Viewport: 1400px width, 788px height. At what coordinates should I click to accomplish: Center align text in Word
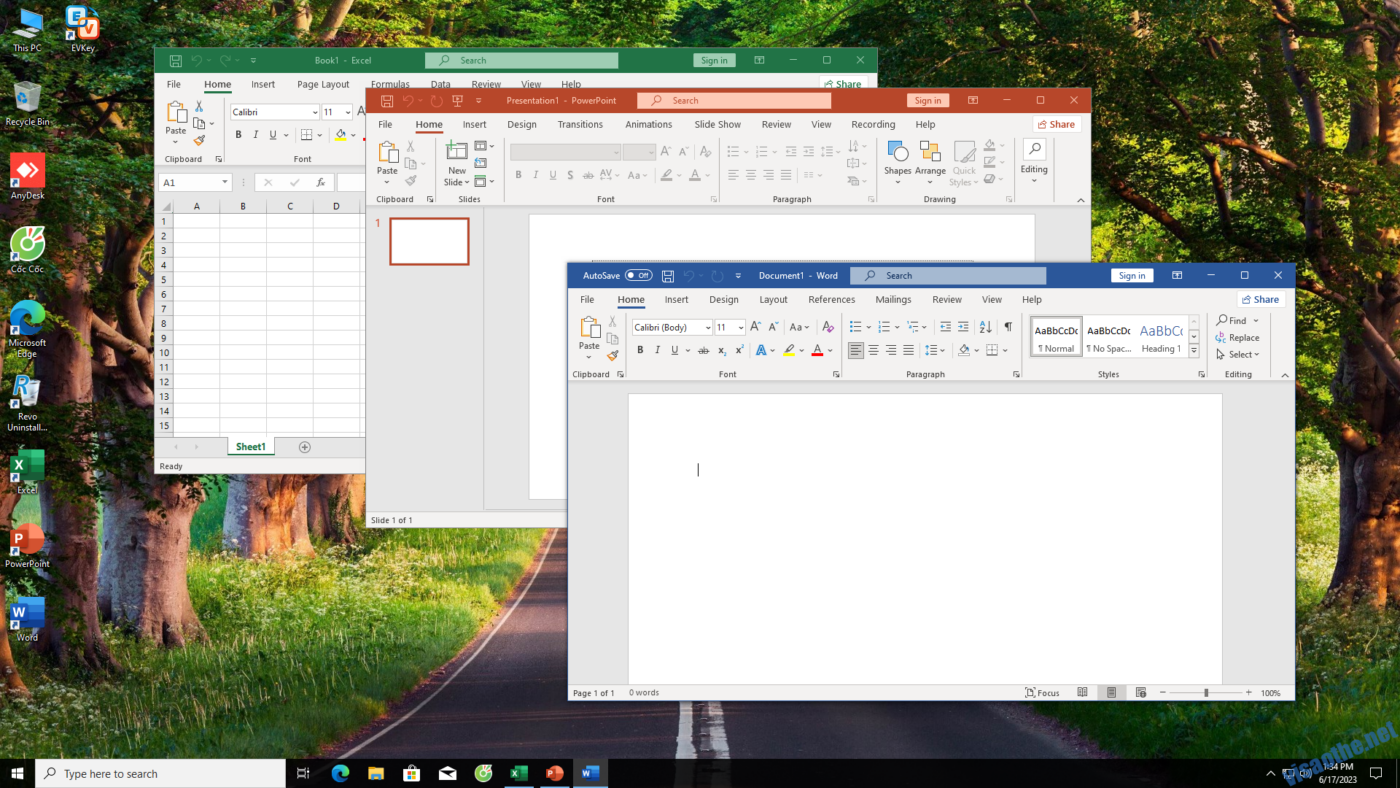(873, 350)
